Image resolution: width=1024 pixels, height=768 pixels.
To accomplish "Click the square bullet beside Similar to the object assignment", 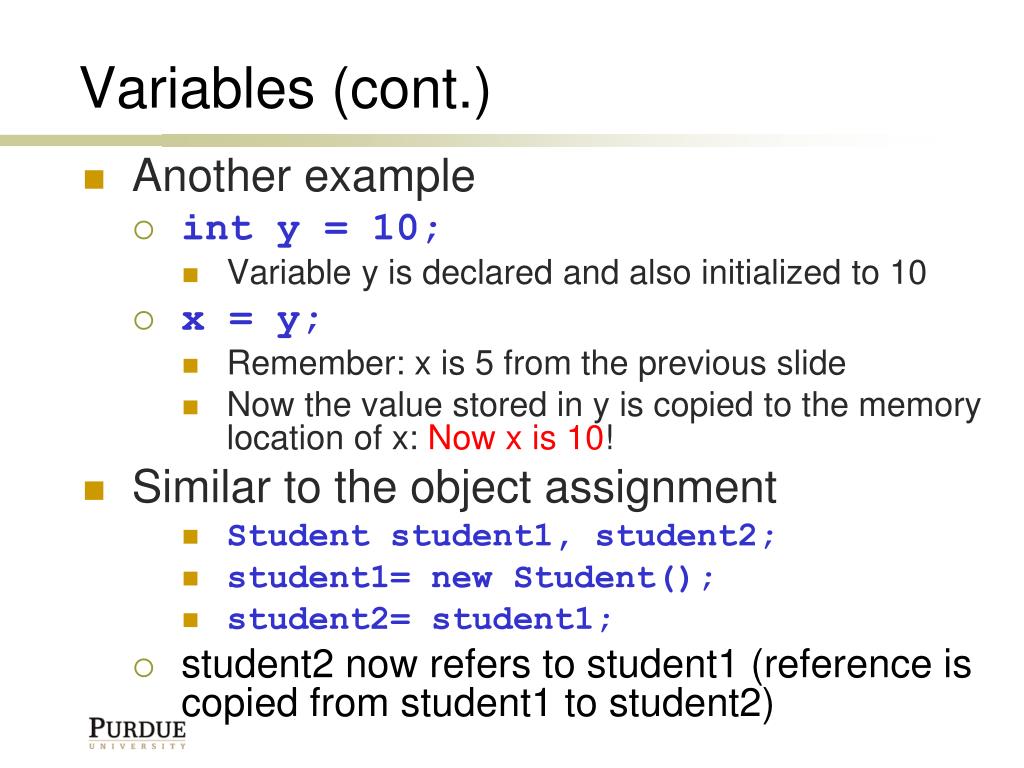I will tap(95, 490).
